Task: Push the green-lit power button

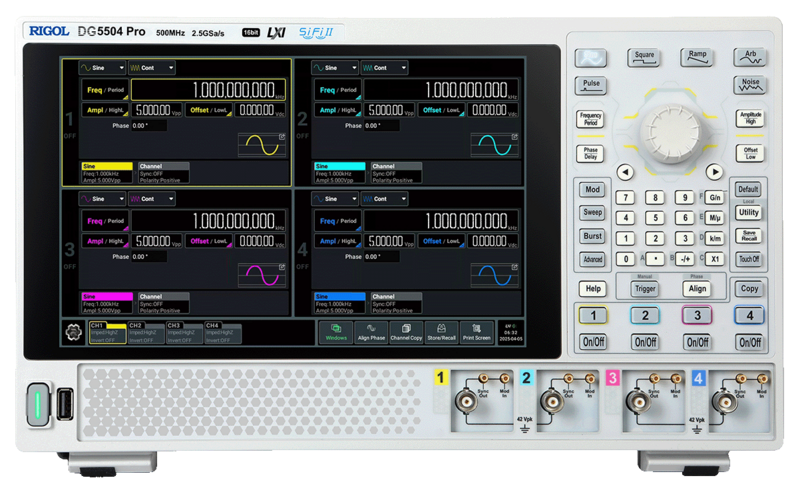Action: click(x=38, y=404)
